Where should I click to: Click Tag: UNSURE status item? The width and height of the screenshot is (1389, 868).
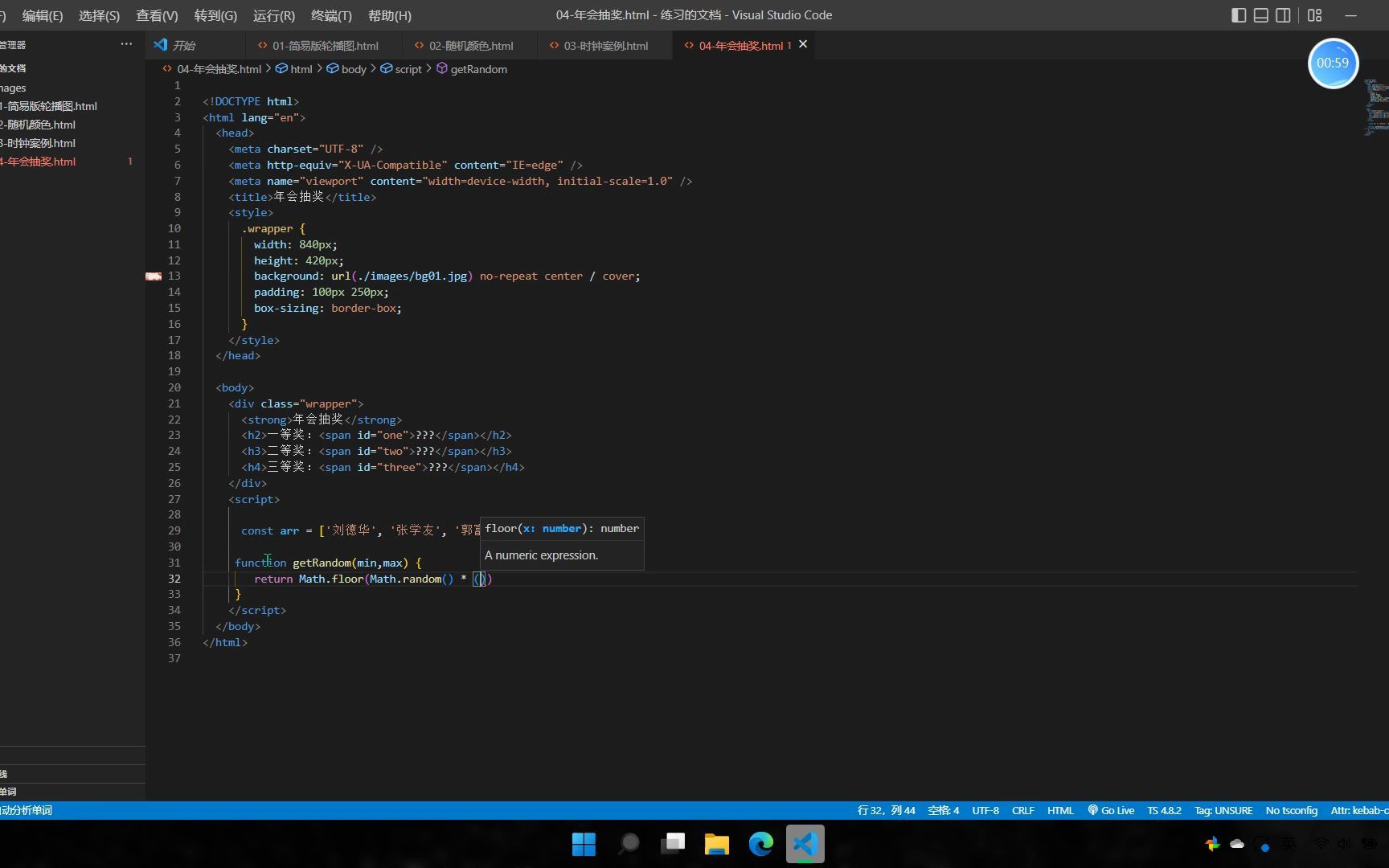tap(1223, 810)
